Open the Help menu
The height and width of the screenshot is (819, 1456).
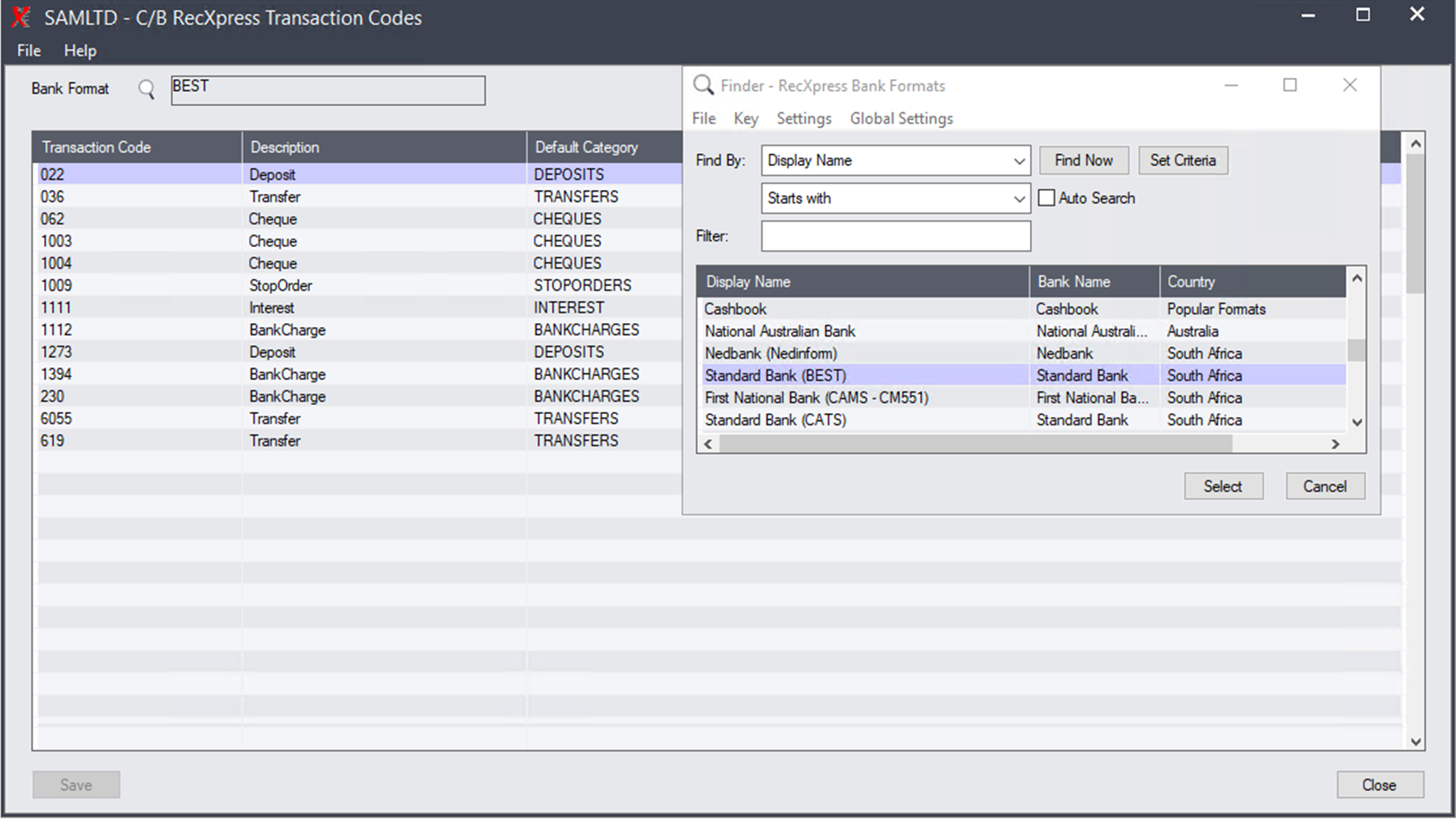click(80, 51)
